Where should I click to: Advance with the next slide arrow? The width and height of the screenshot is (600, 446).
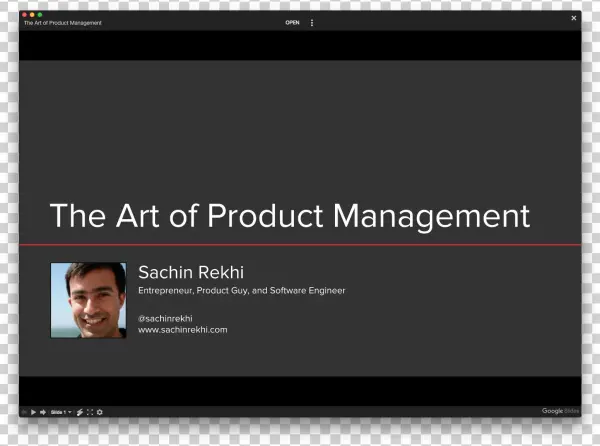43,411
